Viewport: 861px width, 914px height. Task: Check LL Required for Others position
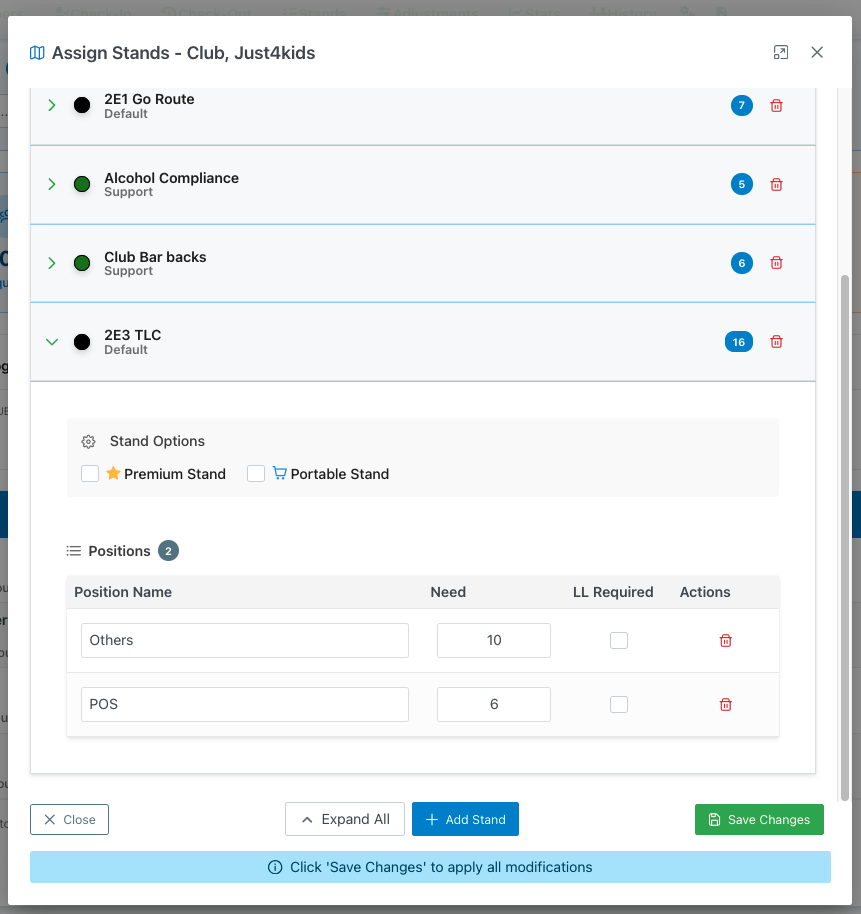619,641
